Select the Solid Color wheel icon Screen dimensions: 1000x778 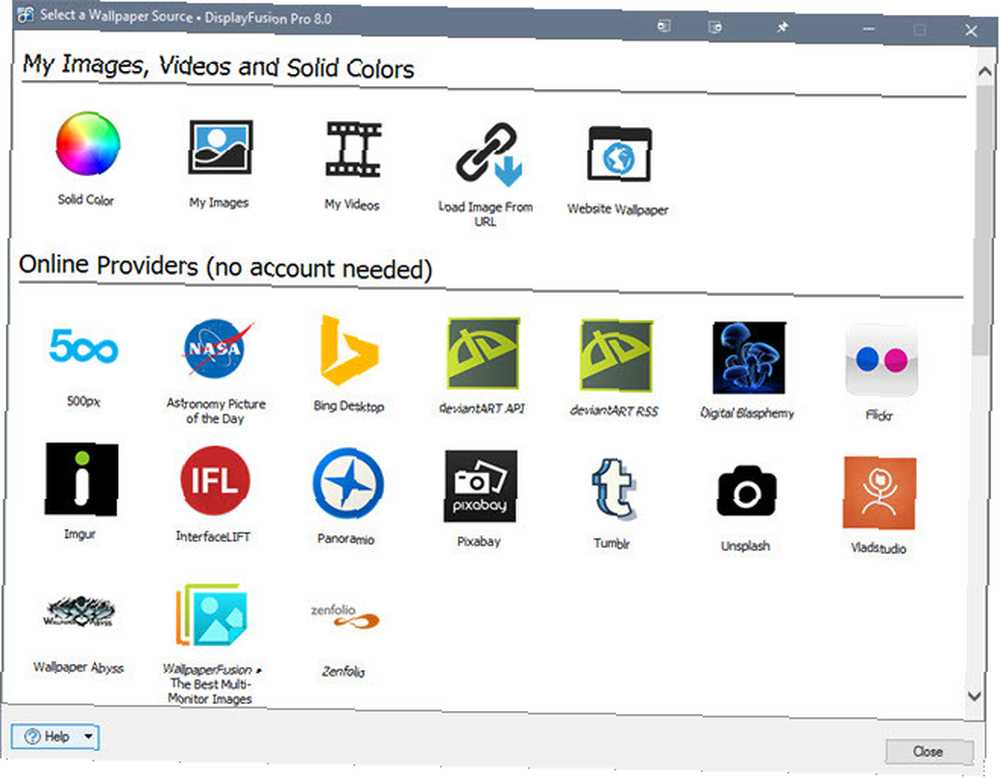point(87,144)
